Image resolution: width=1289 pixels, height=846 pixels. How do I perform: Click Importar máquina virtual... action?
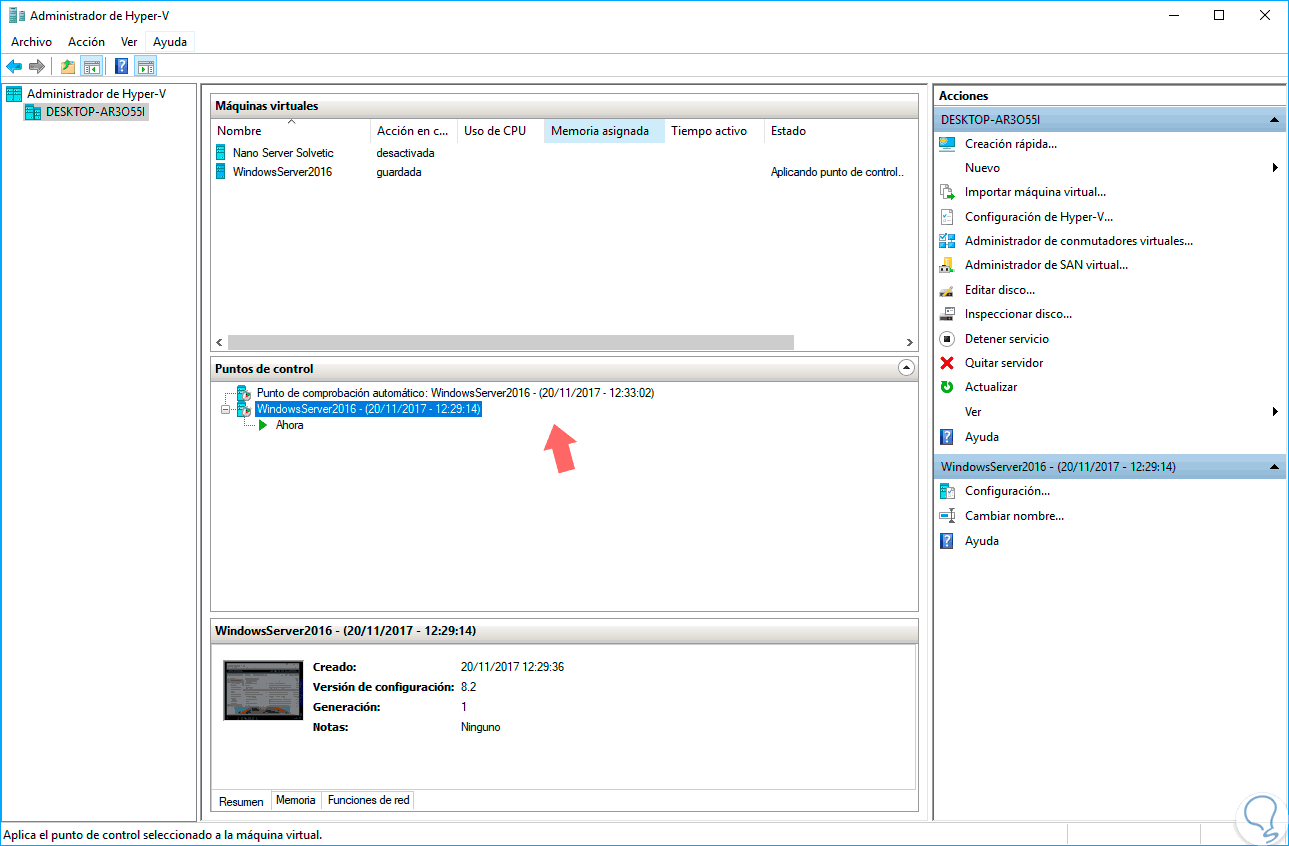pos(1035,192)
